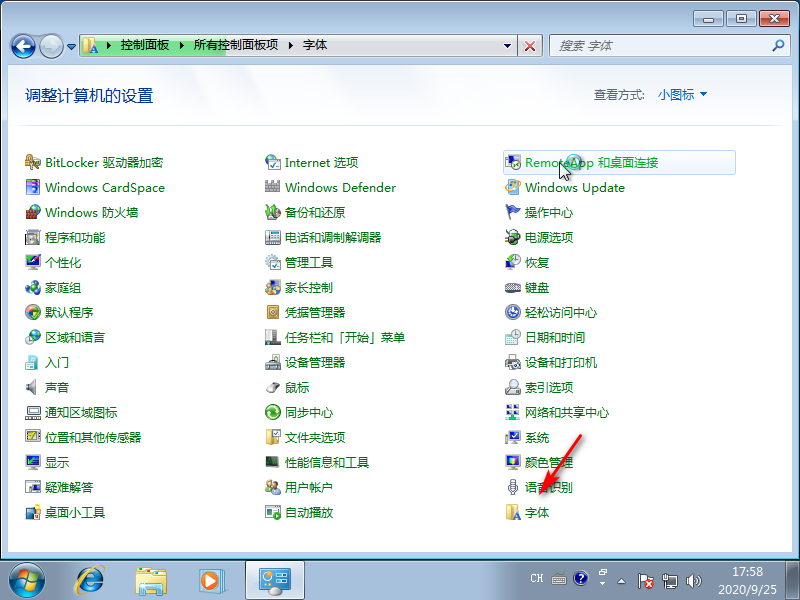
Task: Click the volume icon in system tray
Action: point(693,580)
